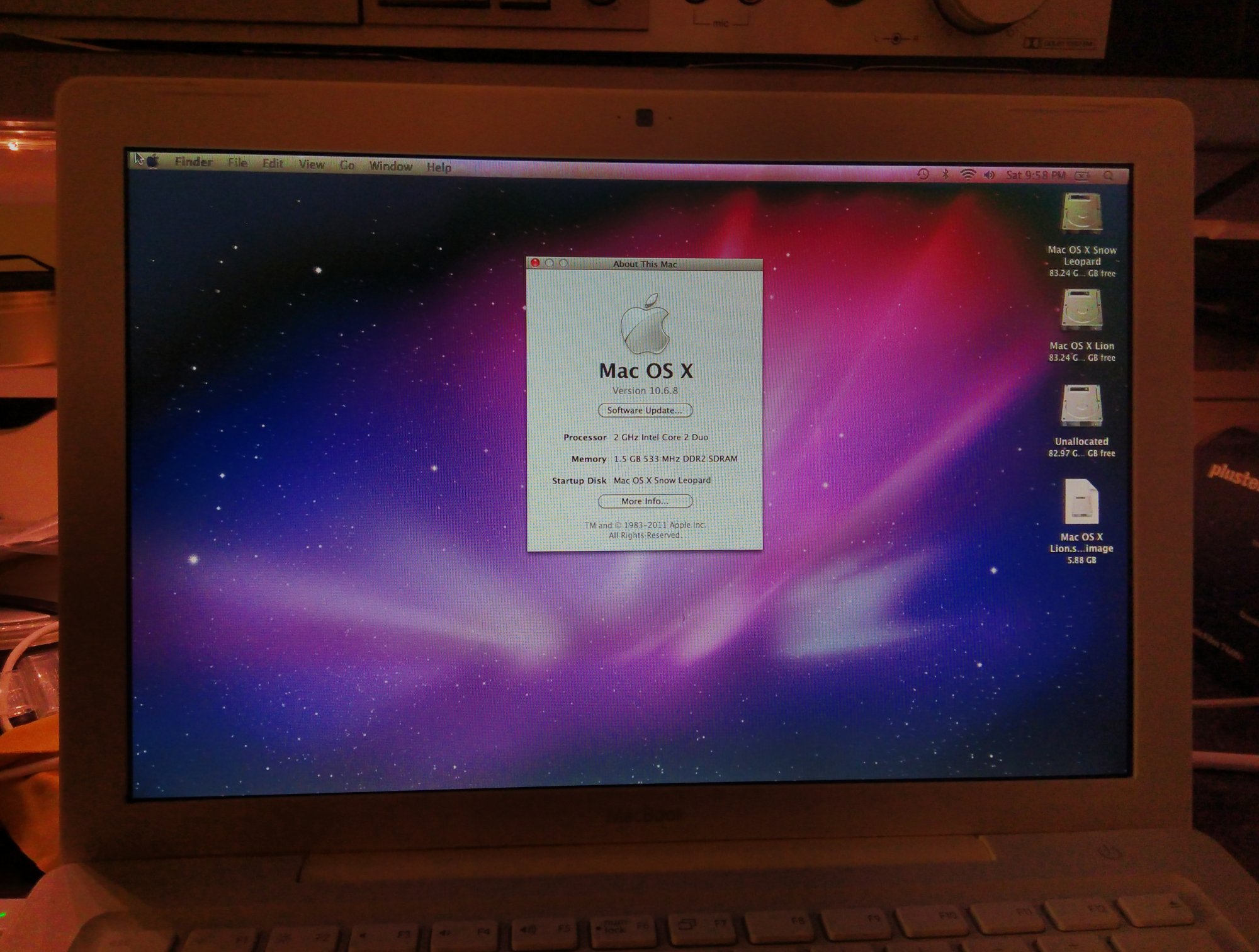Click the battery status icon
Image resolution: width=1259 pixels, height=952 pixels.
[1082, 176]
